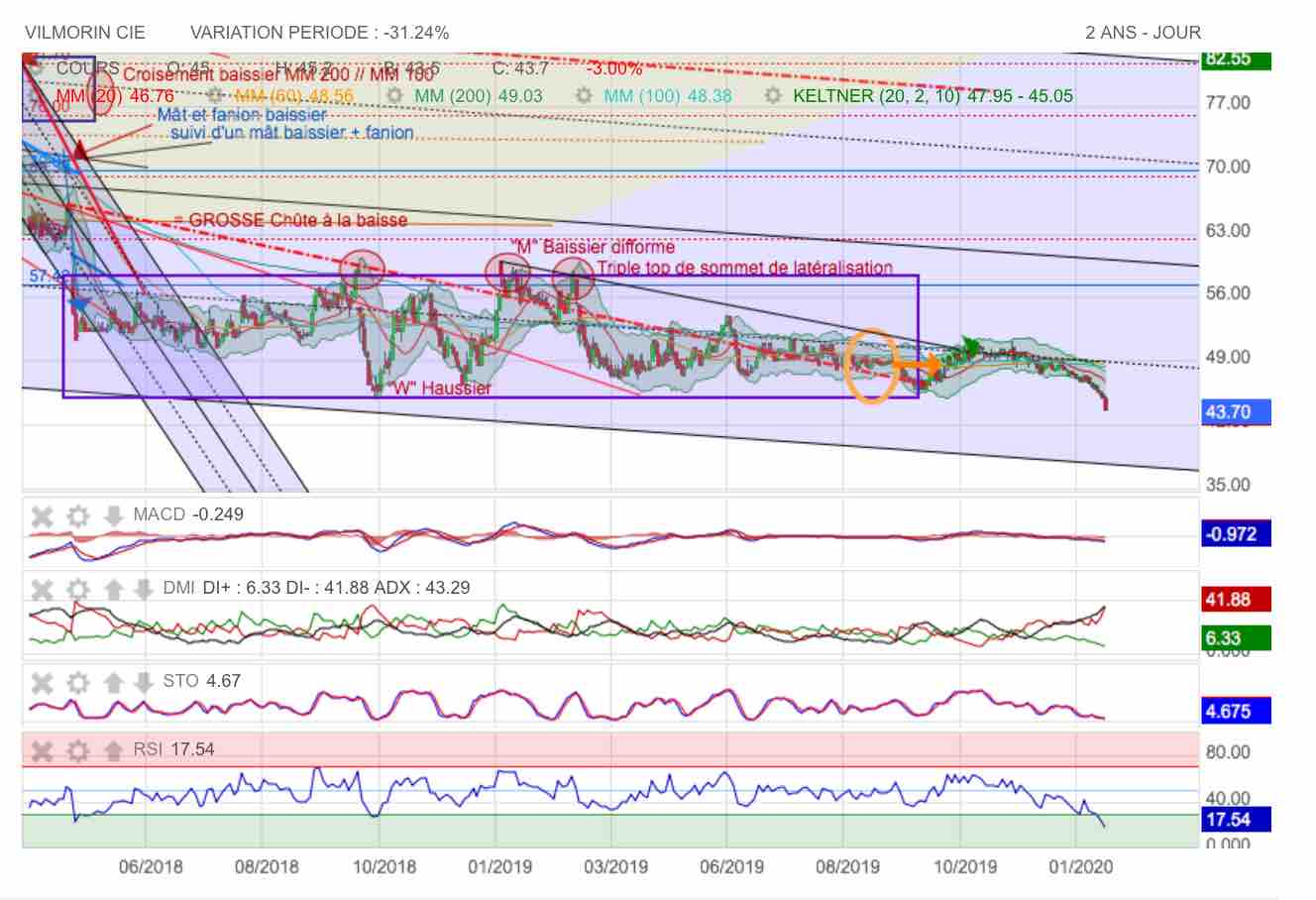Click the KELTNER (20, 2, 10) legend label
Screen dimensions: 1316x900
(932, 96)
